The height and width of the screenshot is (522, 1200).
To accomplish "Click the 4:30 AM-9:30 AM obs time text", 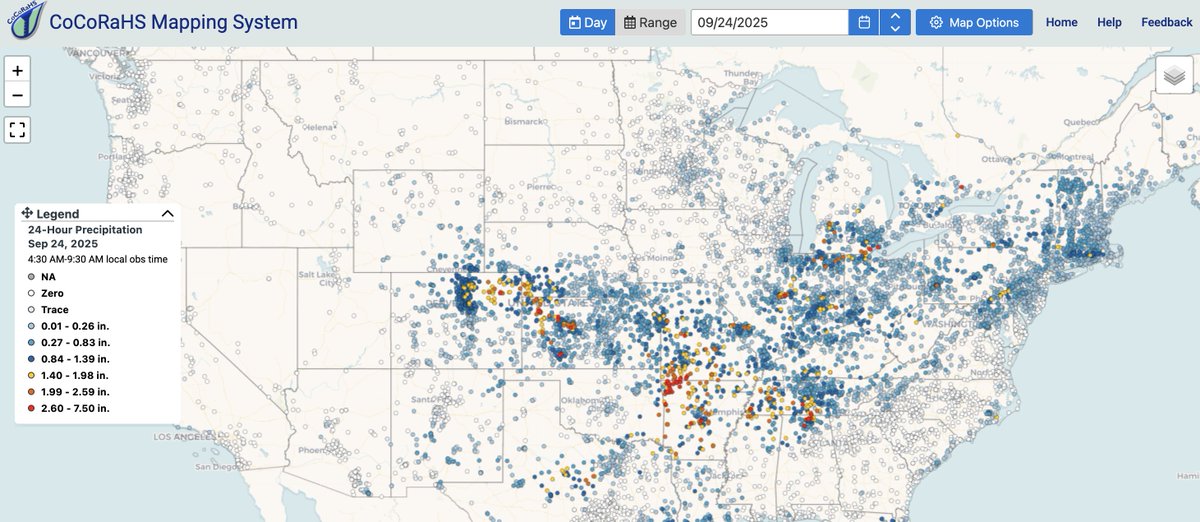I will [98, 259].
